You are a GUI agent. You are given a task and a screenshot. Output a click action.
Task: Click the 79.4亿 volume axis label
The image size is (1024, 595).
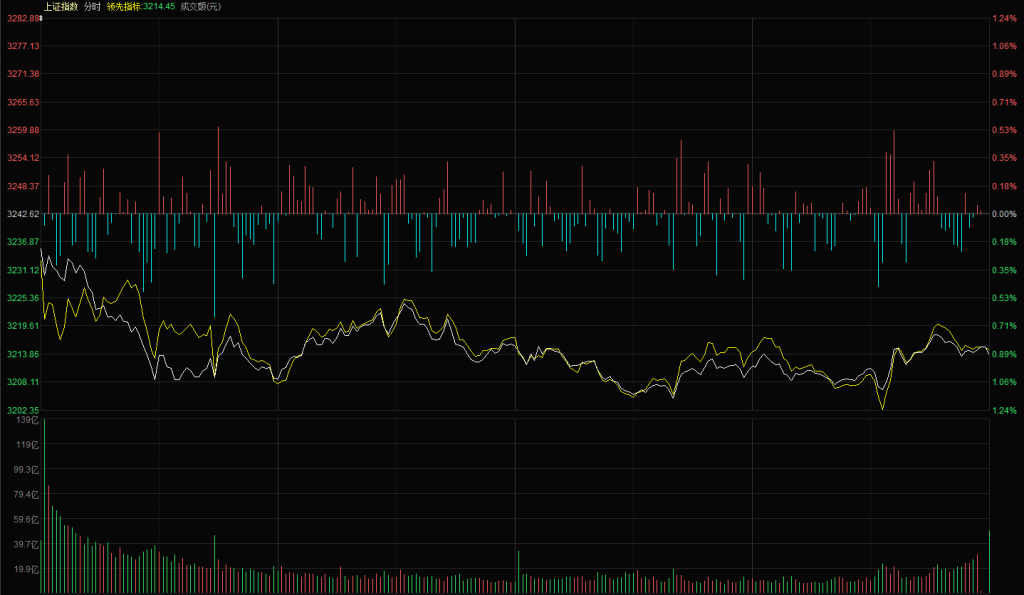(x=27, y=494)
